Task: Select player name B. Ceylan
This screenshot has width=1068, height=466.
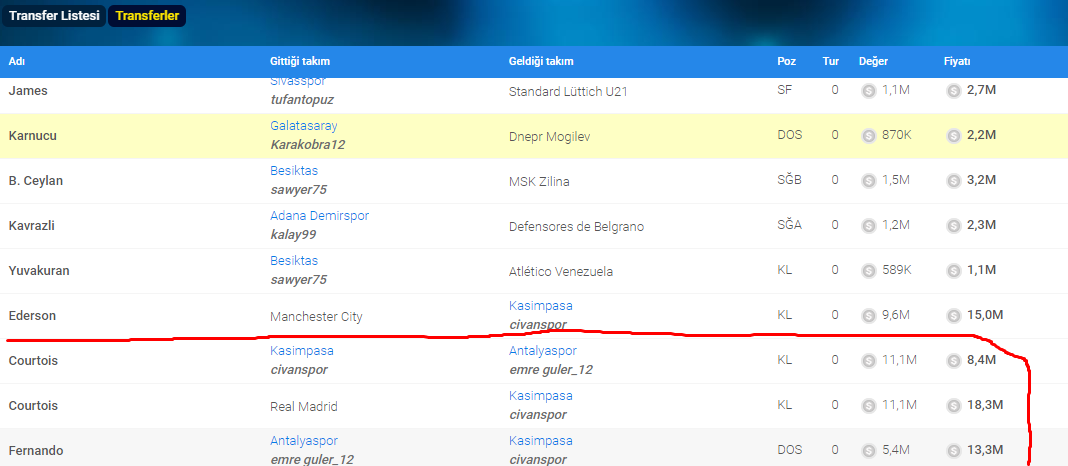Action: pyautogui.click(x=34, y=181)
